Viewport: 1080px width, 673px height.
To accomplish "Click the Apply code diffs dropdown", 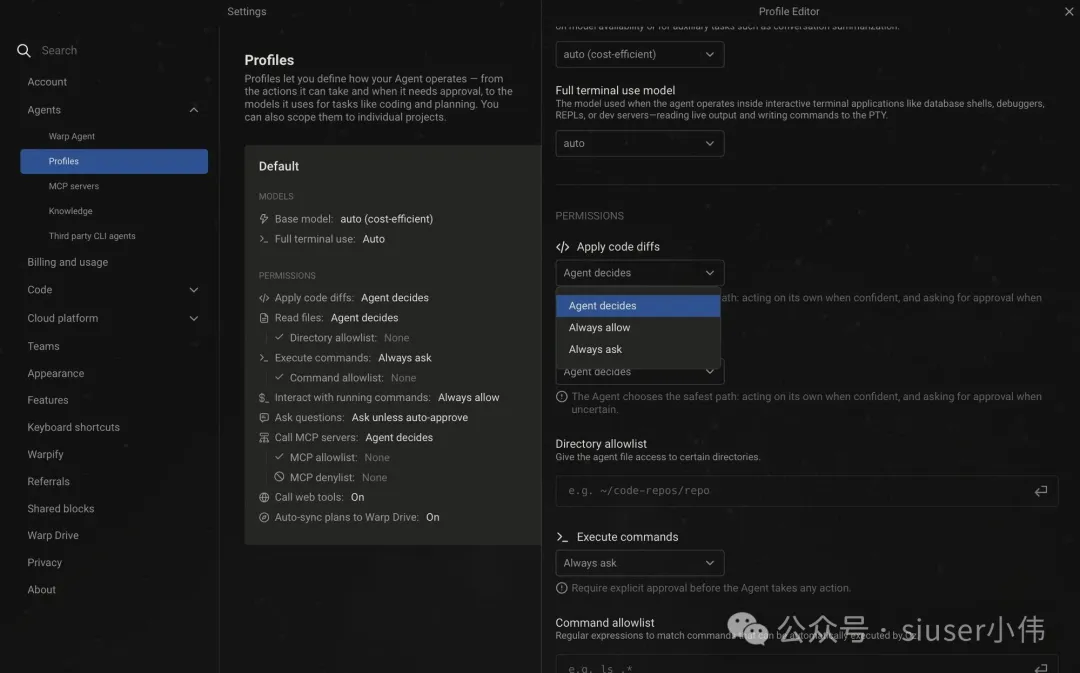I will pos(640,273).
